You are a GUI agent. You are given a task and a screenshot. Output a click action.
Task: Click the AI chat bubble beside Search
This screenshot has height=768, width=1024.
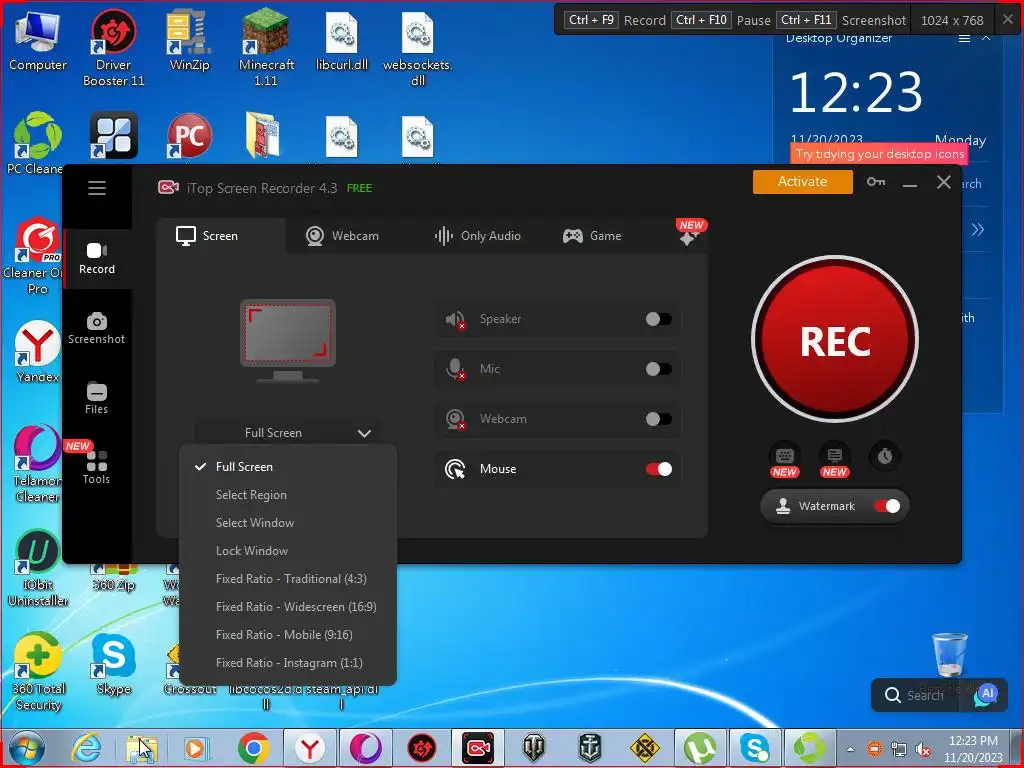coord(986,695)
